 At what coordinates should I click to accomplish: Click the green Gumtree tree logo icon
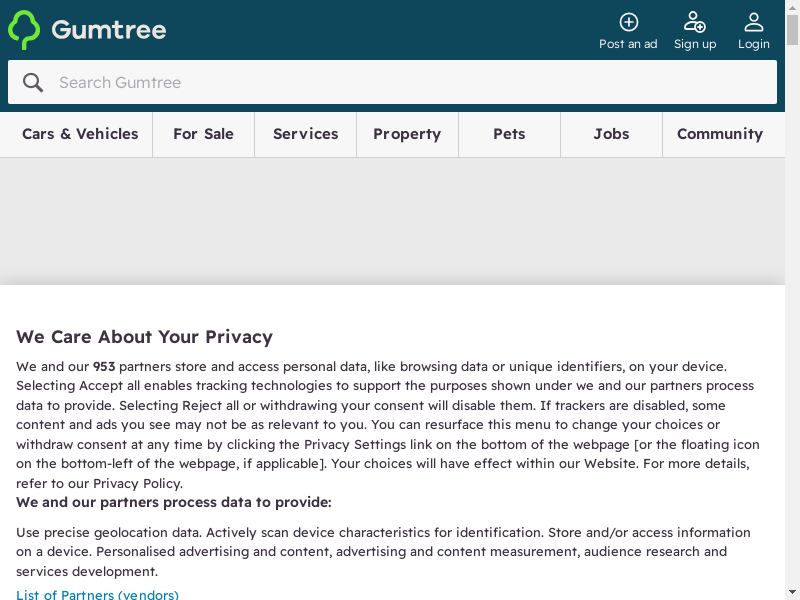click(x=24, y=30)
